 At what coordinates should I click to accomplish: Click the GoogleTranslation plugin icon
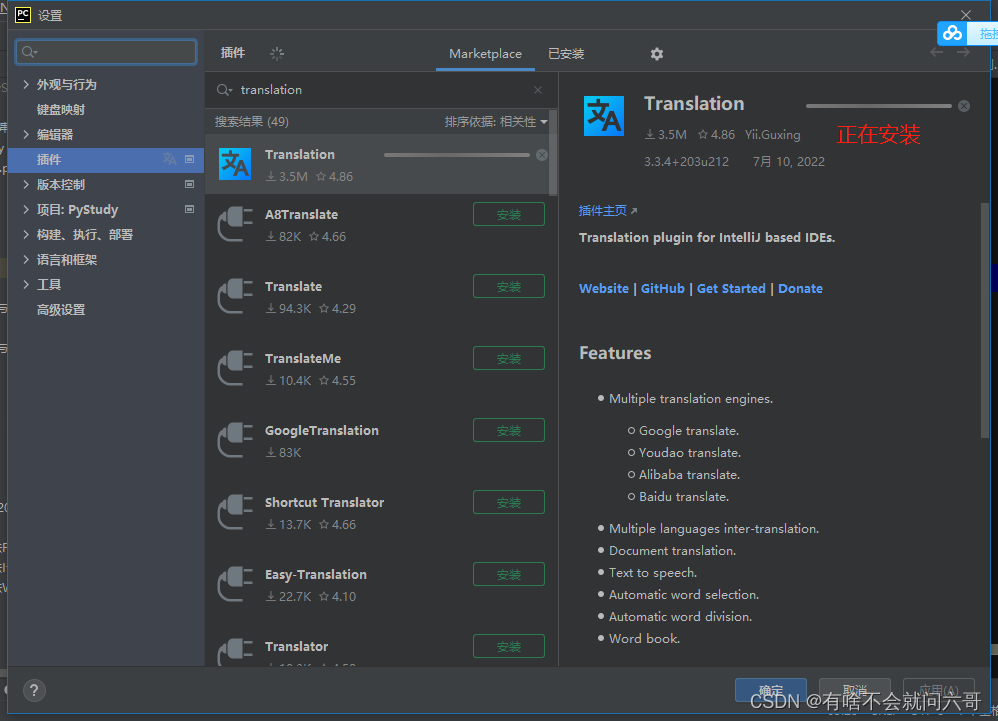(x=235, y=440)
